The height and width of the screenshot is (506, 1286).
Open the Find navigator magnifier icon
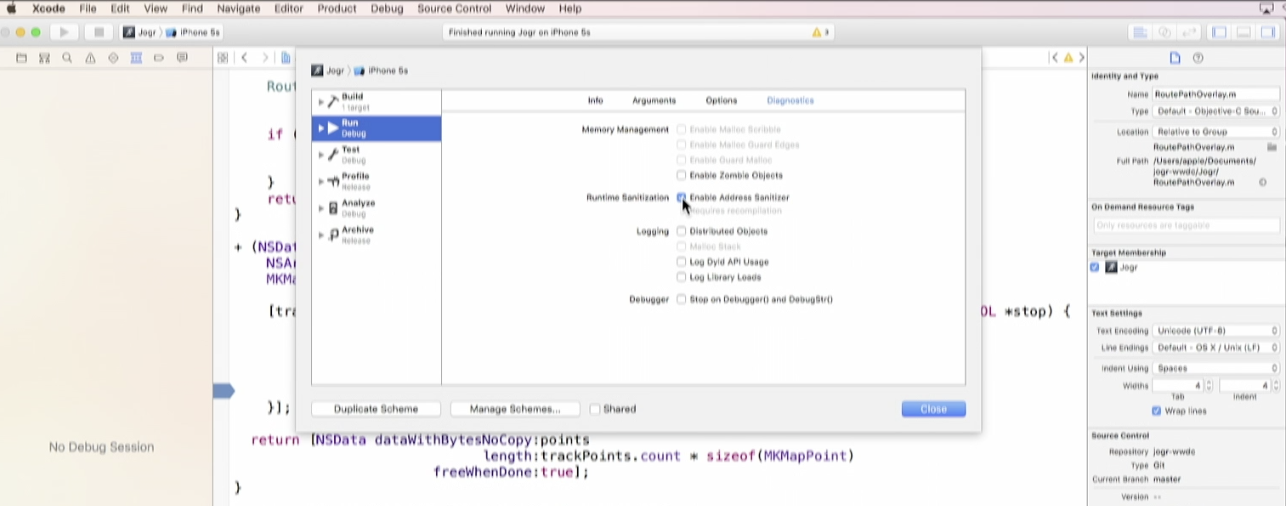[67, 58]
